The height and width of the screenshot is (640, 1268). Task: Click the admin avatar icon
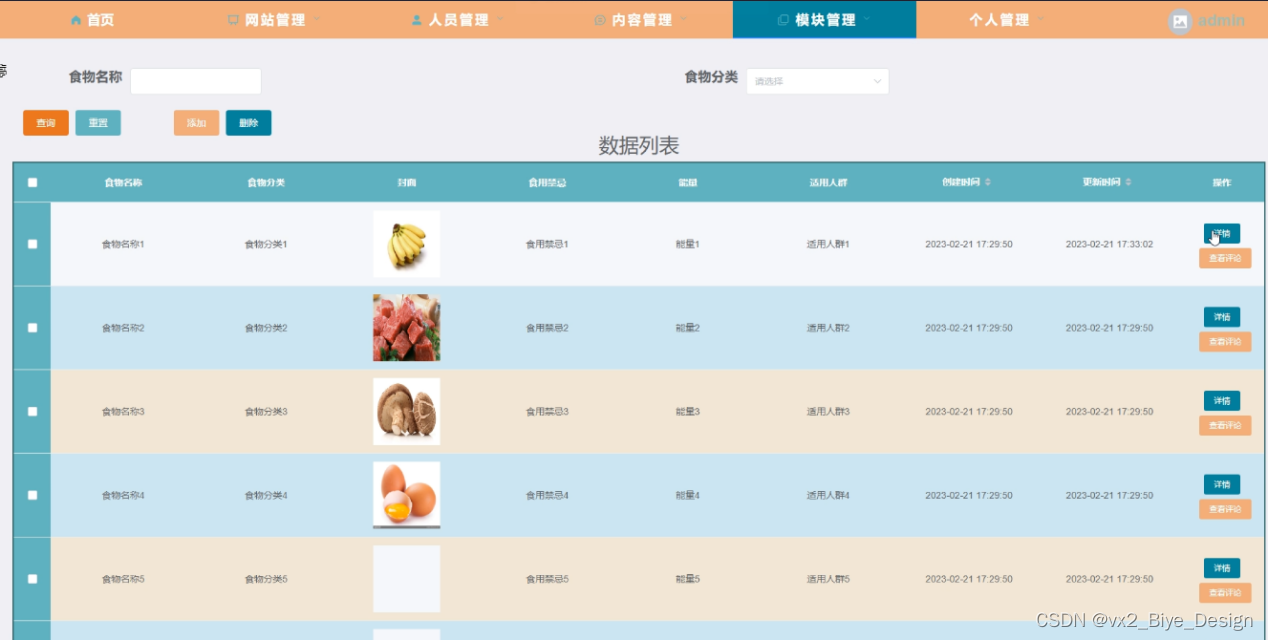coord(1180,20)
